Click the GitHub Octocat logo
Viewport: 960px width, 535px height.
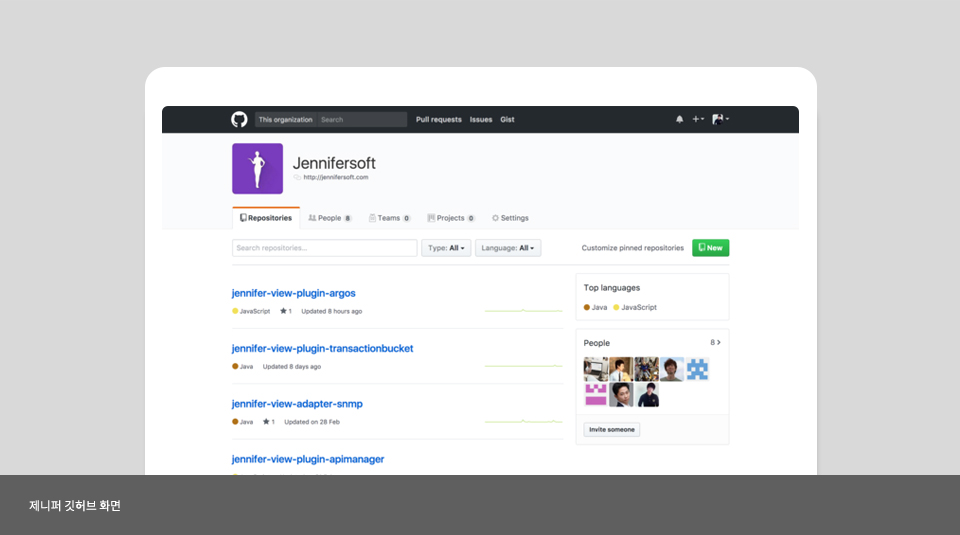(x=239, y=119)
